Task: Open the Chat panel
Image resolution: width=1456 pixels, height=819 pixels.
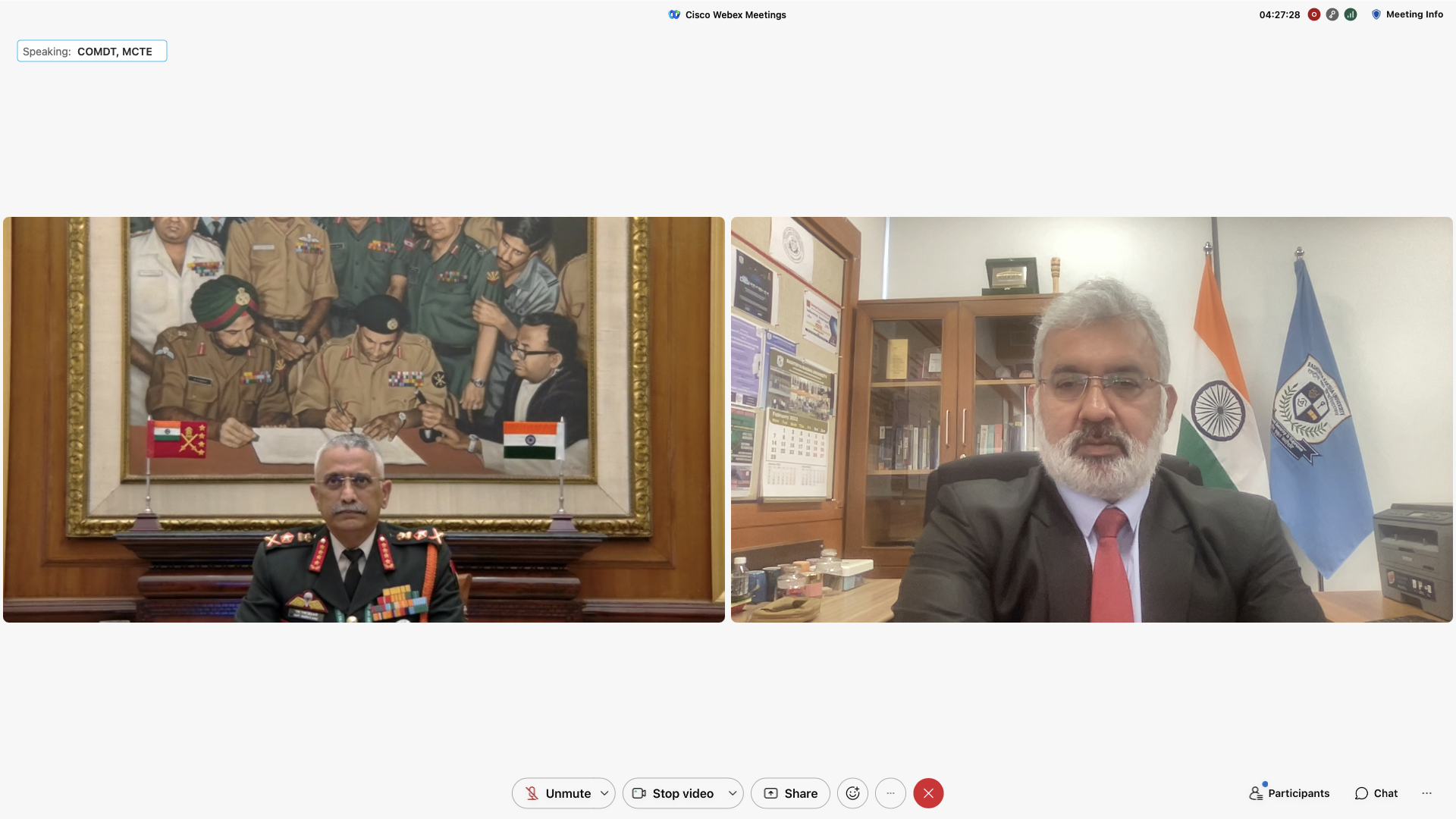Action: tap(1376, 793)
